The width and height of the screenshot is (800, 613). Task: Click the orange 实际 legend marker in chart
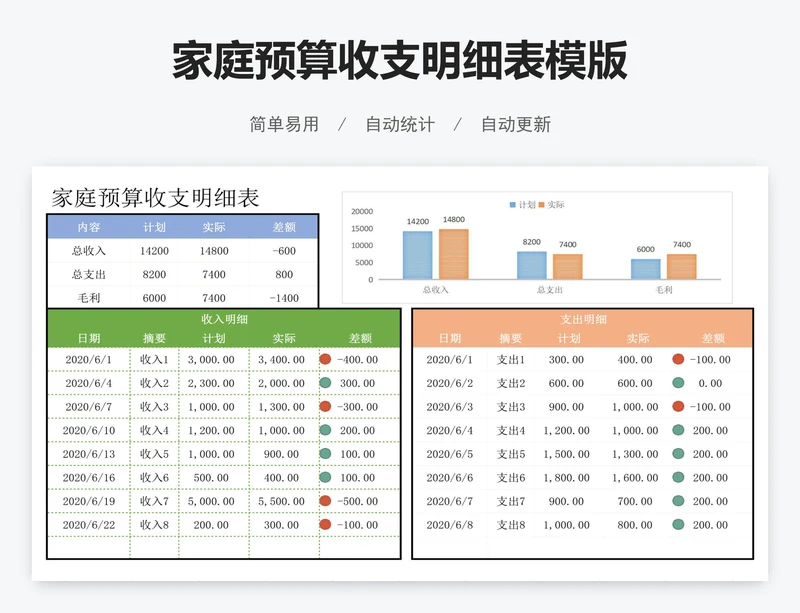pyautogui.click(x=541, y=205)
